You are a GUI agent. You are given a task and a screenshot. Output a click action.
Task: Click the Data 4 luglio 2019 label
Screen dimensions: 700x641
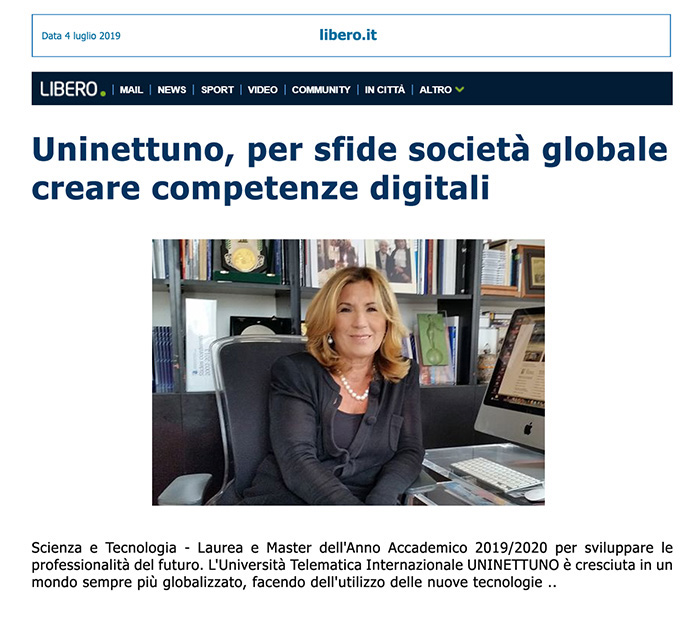click(81, 36)
